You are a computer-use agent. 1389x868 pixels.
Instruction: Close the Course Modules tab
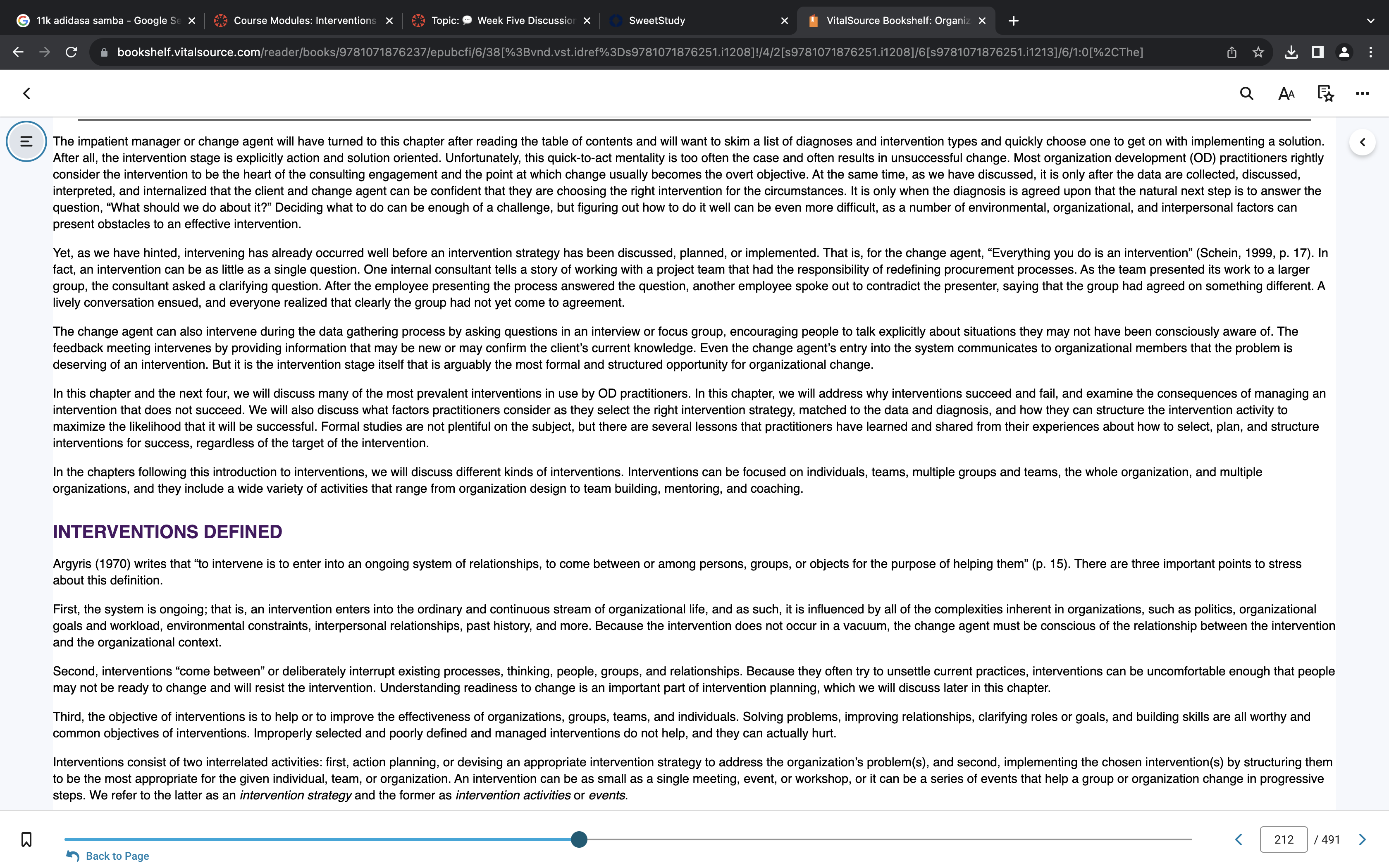coord(389,21)
